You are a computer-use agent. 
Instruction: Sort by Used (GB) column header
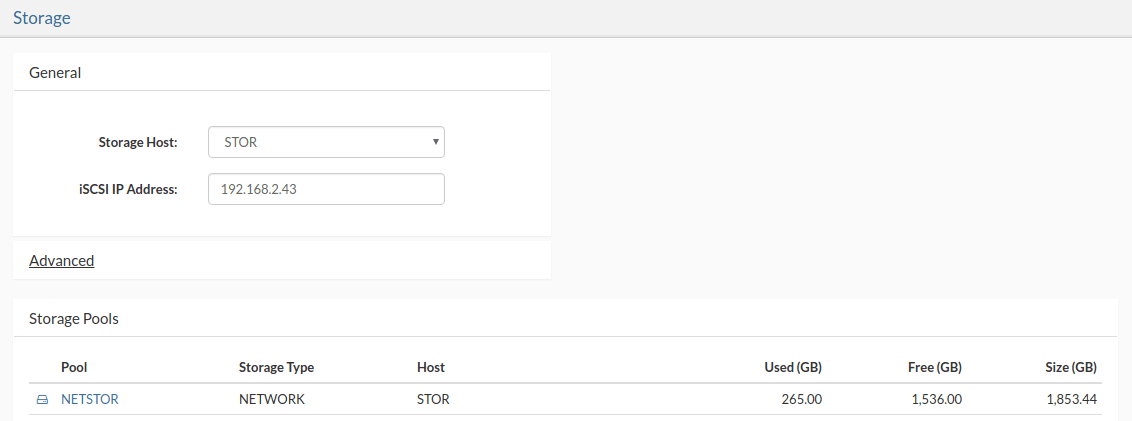coord(793,368)
